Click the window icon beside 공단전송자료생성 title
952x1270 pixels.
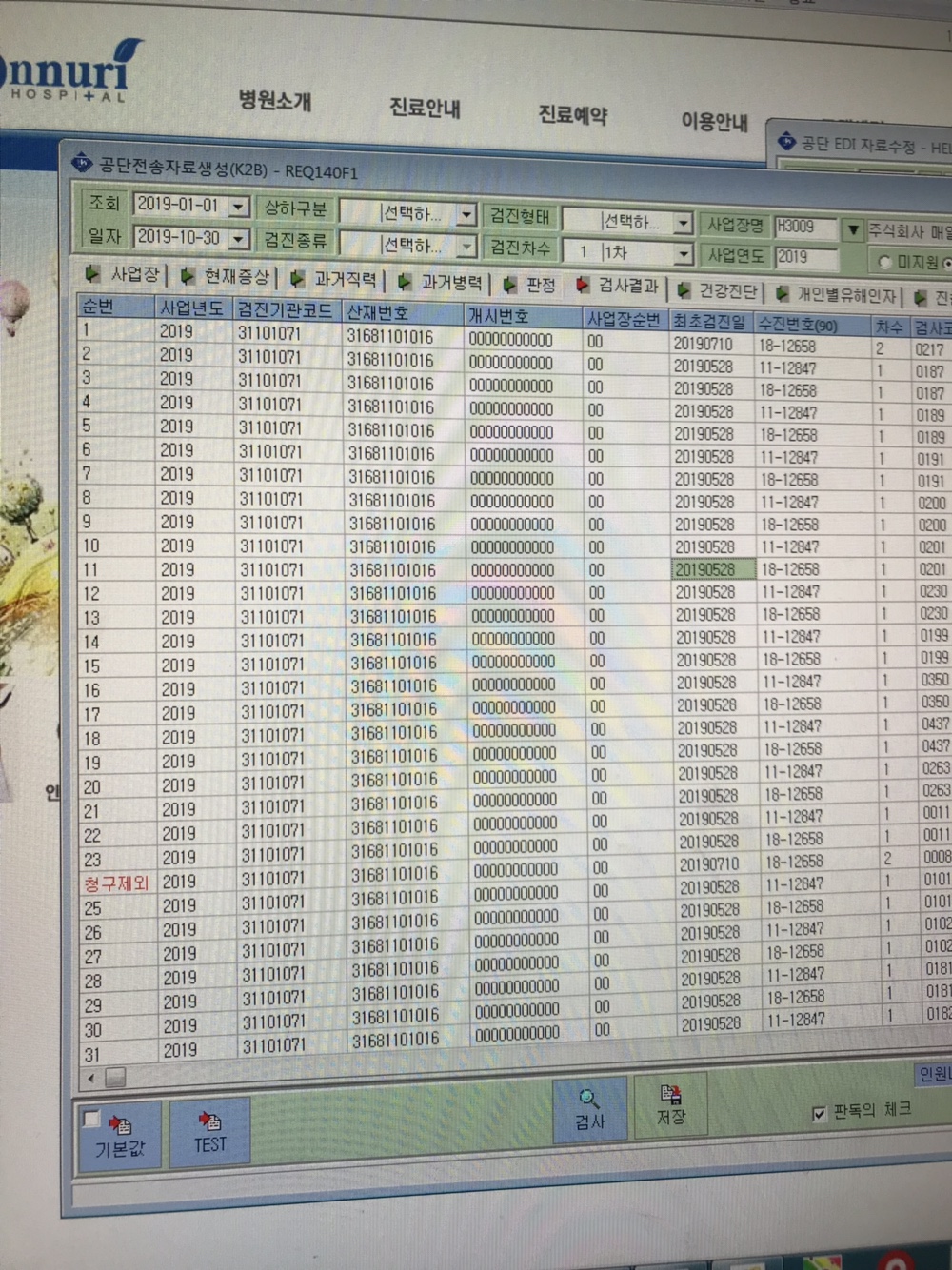[x=83, y=162]
